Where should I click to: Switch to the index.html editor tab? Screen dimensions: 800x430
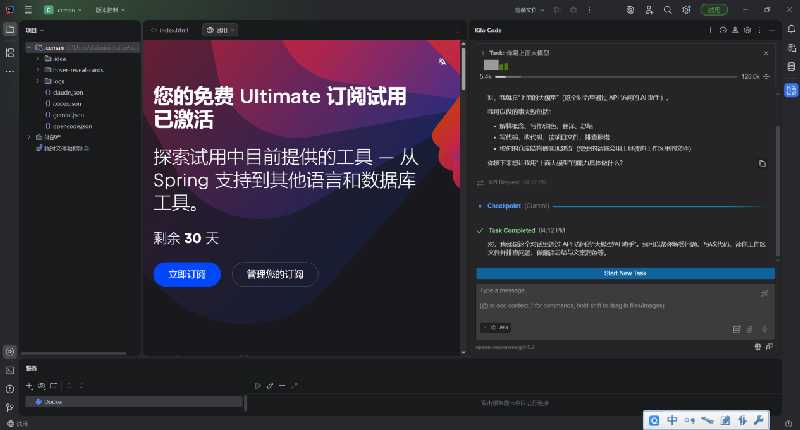(x=172, y=30)
